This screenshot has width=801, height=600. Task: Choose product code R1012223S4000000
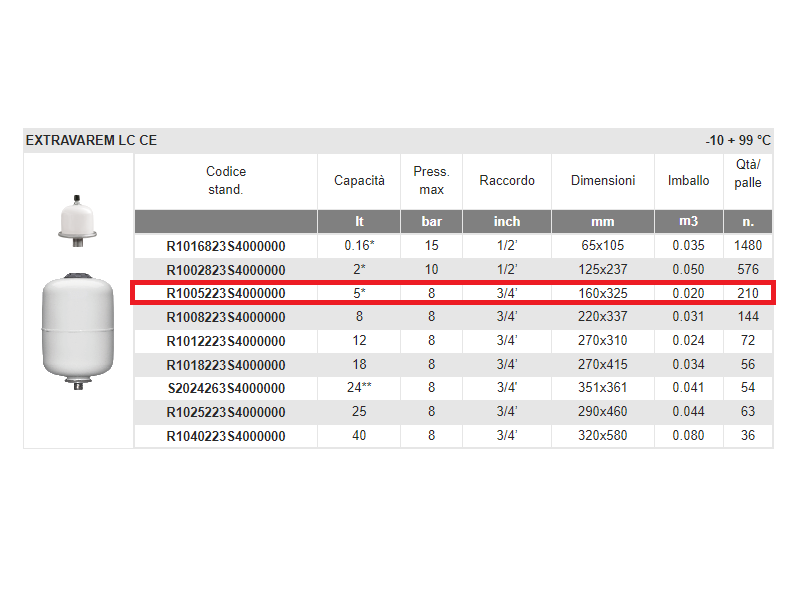point(225,341)
